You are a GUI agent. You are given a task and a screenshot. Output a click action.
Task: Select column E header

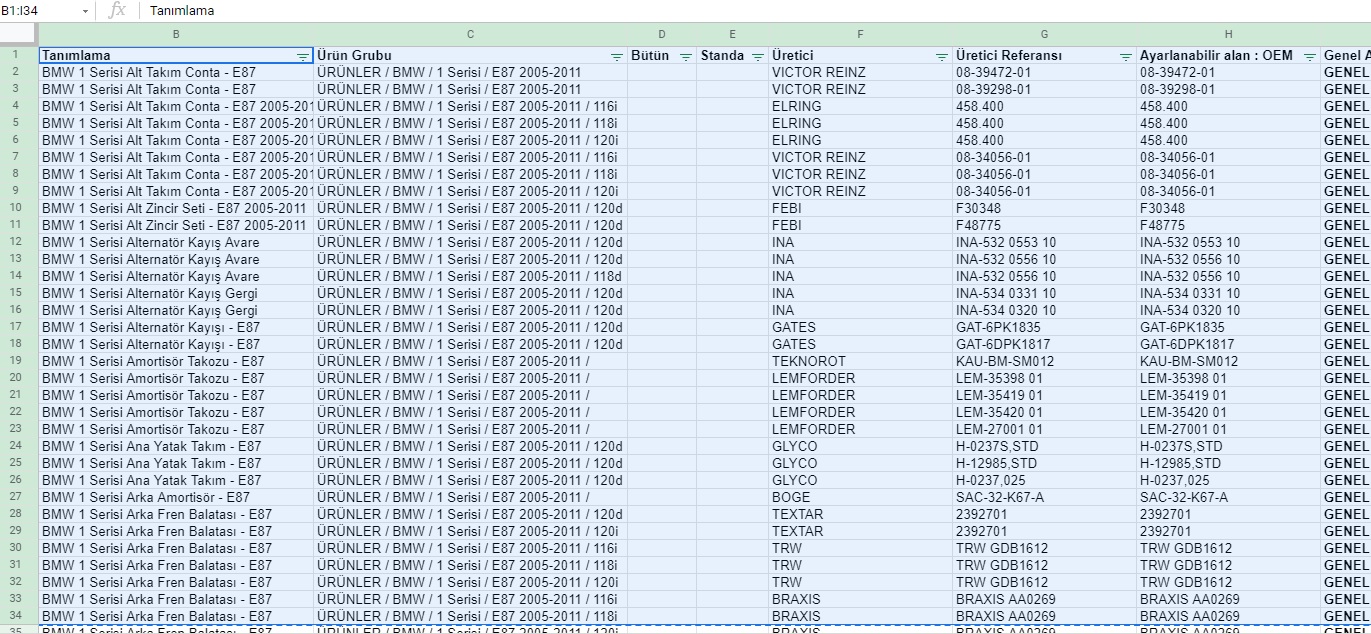[733, 35]
